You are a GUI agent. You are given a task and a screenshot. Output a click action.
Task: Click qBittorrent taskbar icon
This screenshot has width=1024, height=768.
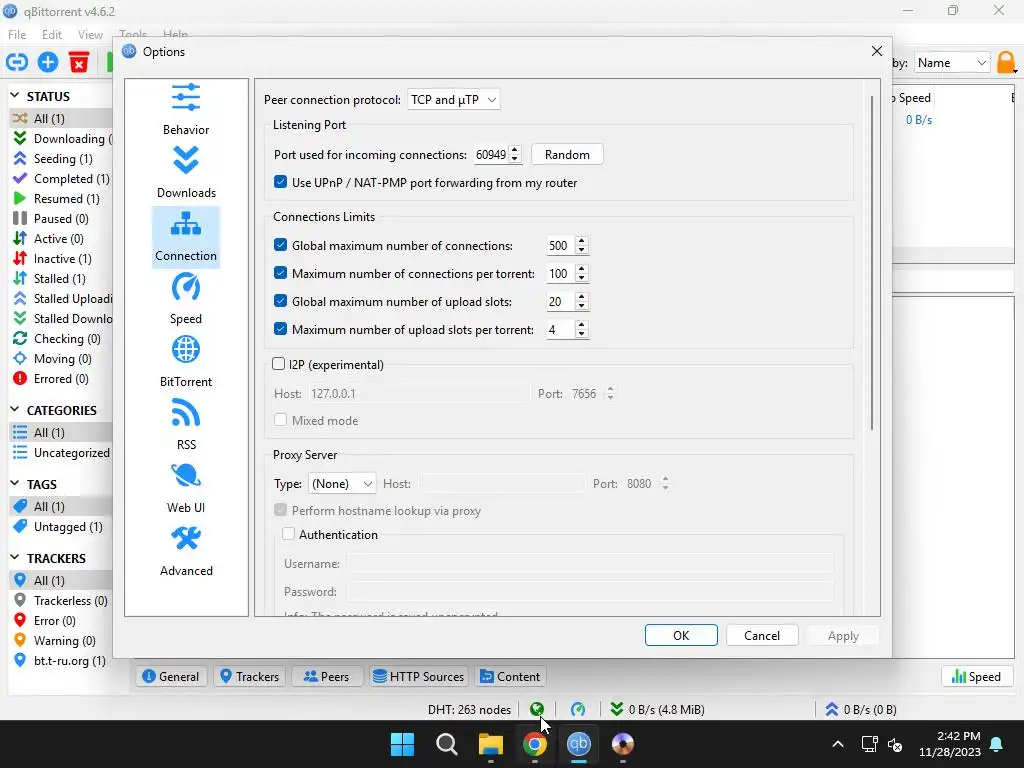point(579,744)
